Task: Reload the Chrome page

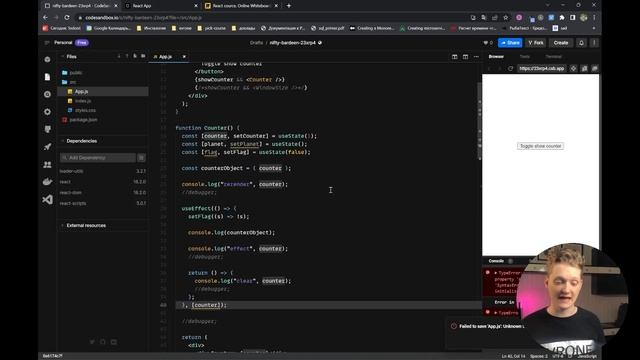Action: pos(67,18)
